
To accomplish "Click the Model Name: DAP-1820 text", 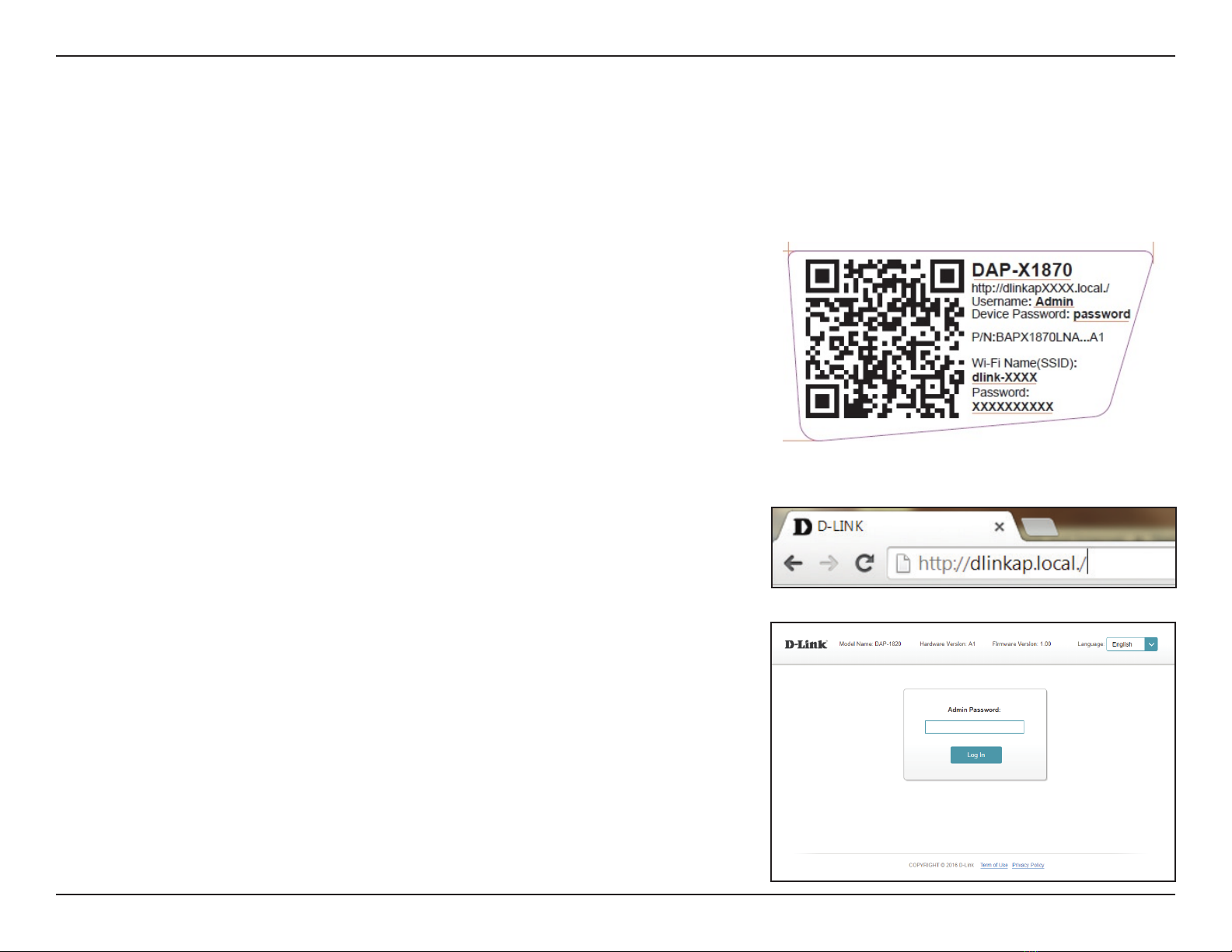I will coord(871,644).
